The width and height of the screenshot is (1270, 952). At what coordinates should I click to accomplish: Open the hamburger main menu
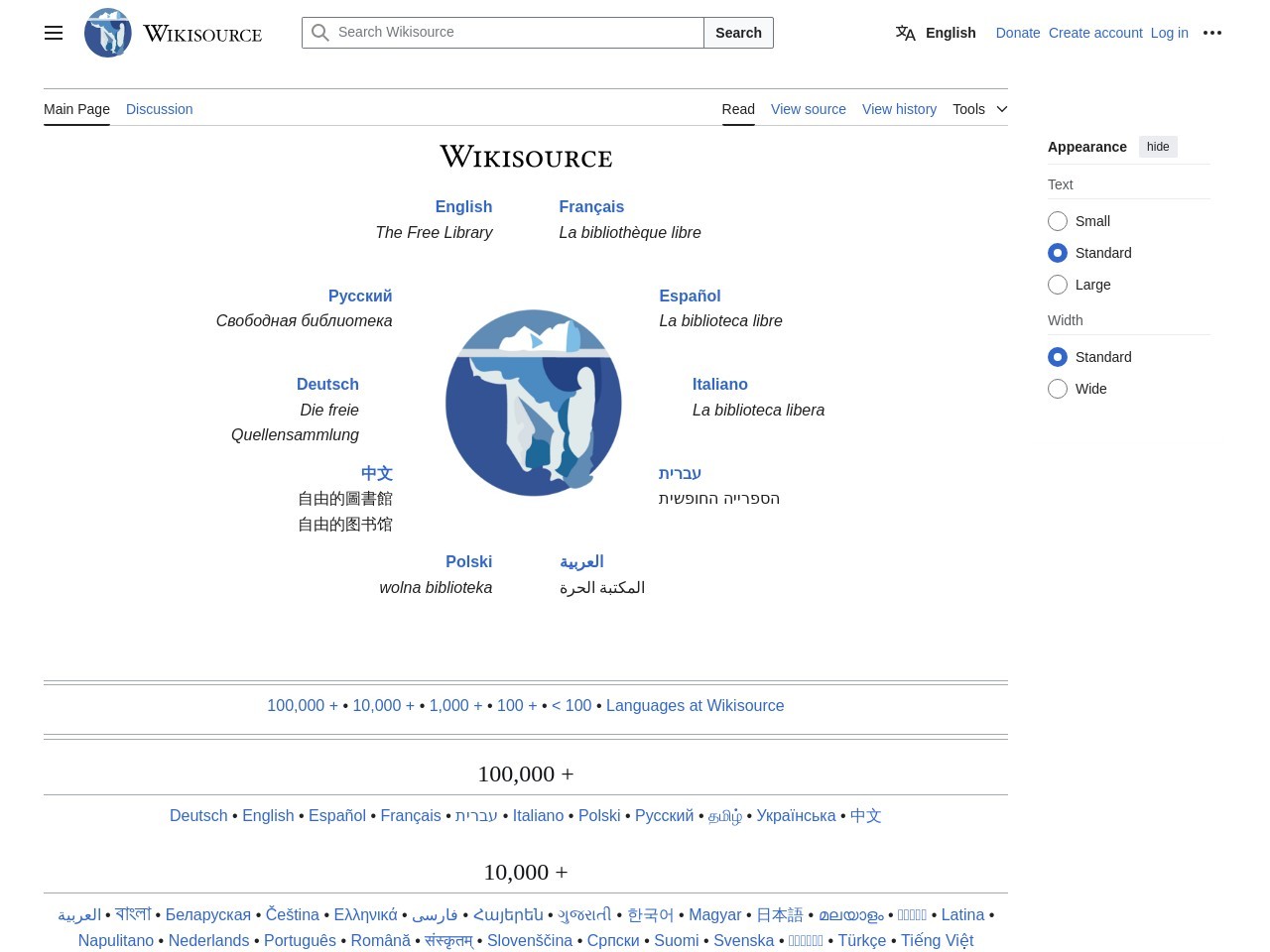[x=54, y=33]
